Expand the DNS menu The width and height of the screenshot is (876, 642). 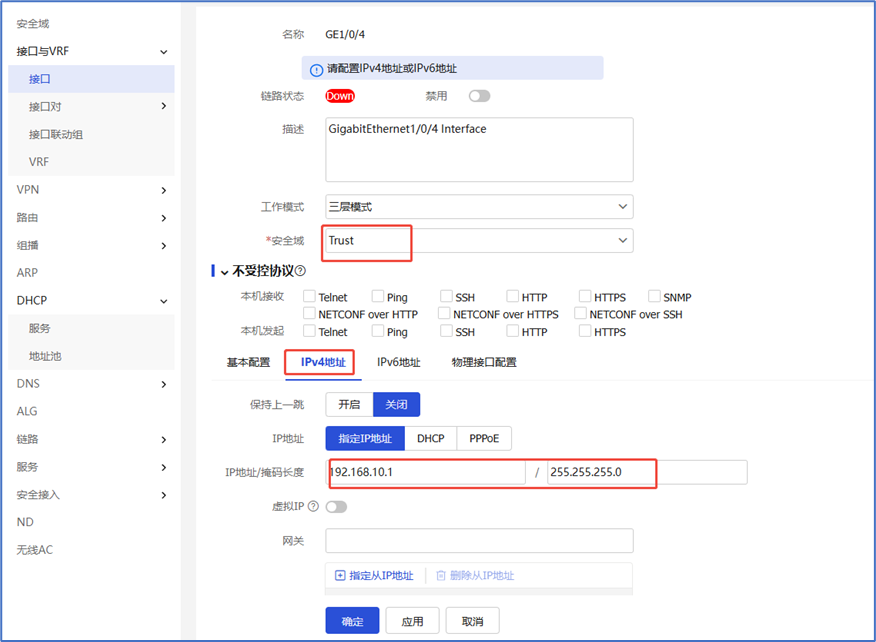pos(164,384)
